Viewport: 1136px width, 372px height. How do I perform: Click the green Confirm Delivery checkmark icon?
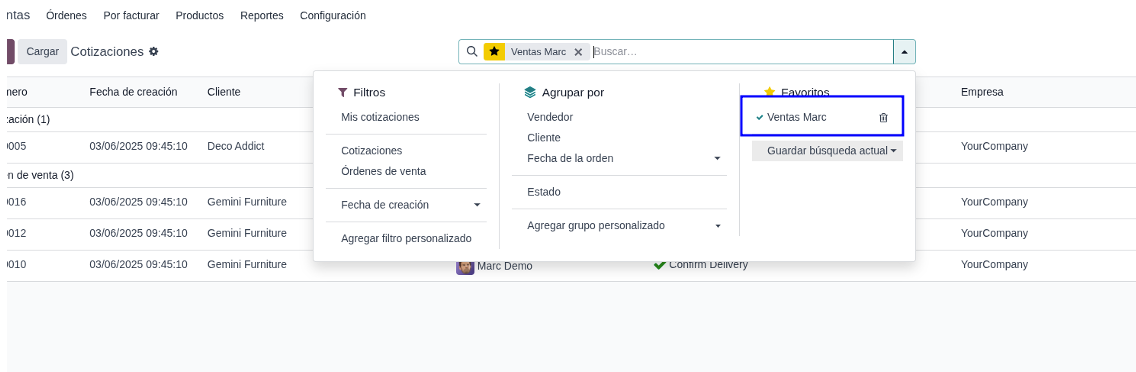click(x=659, y=265)
